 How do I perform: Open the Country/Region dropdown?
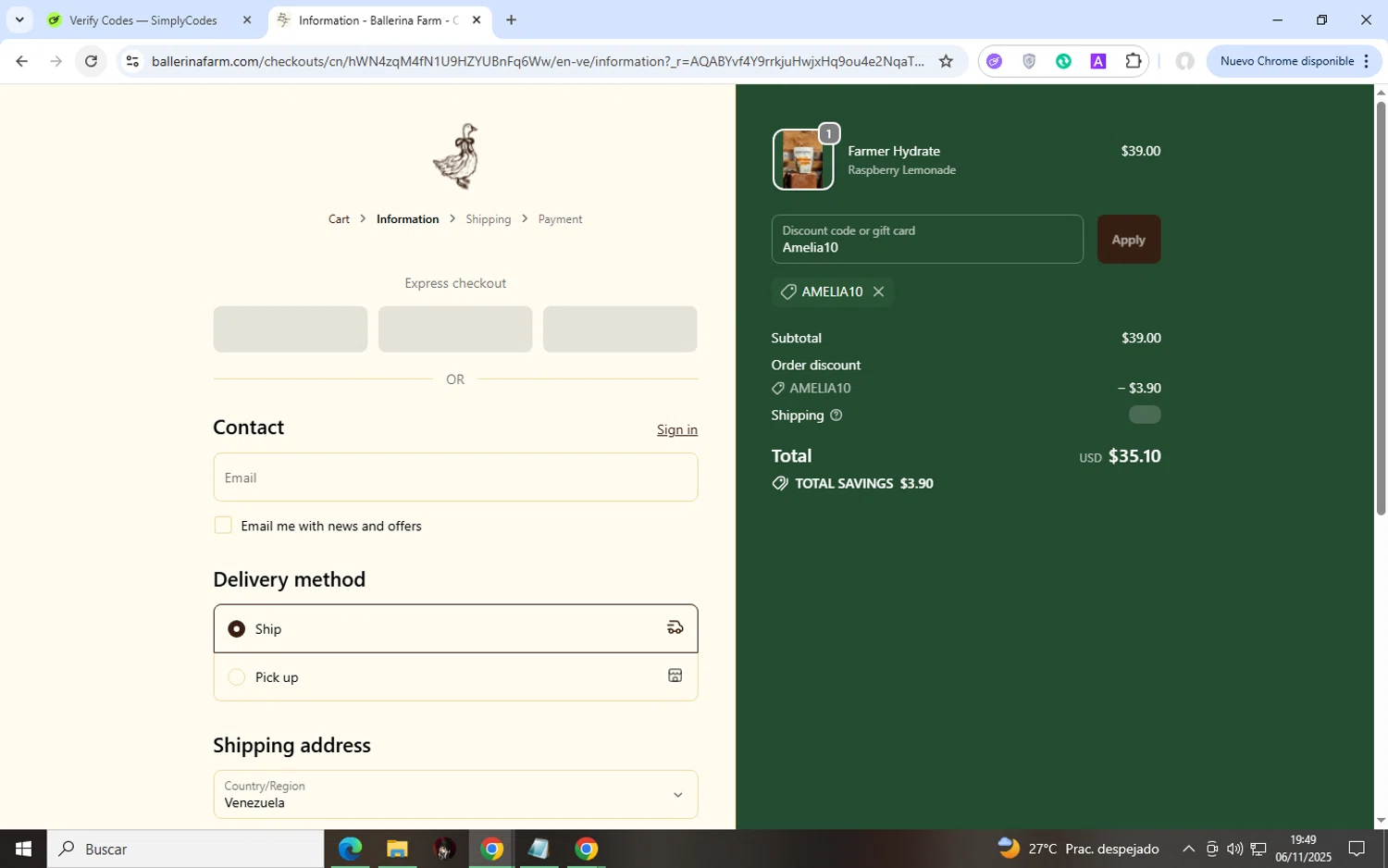pyautogui.click(x=455, y=794)
